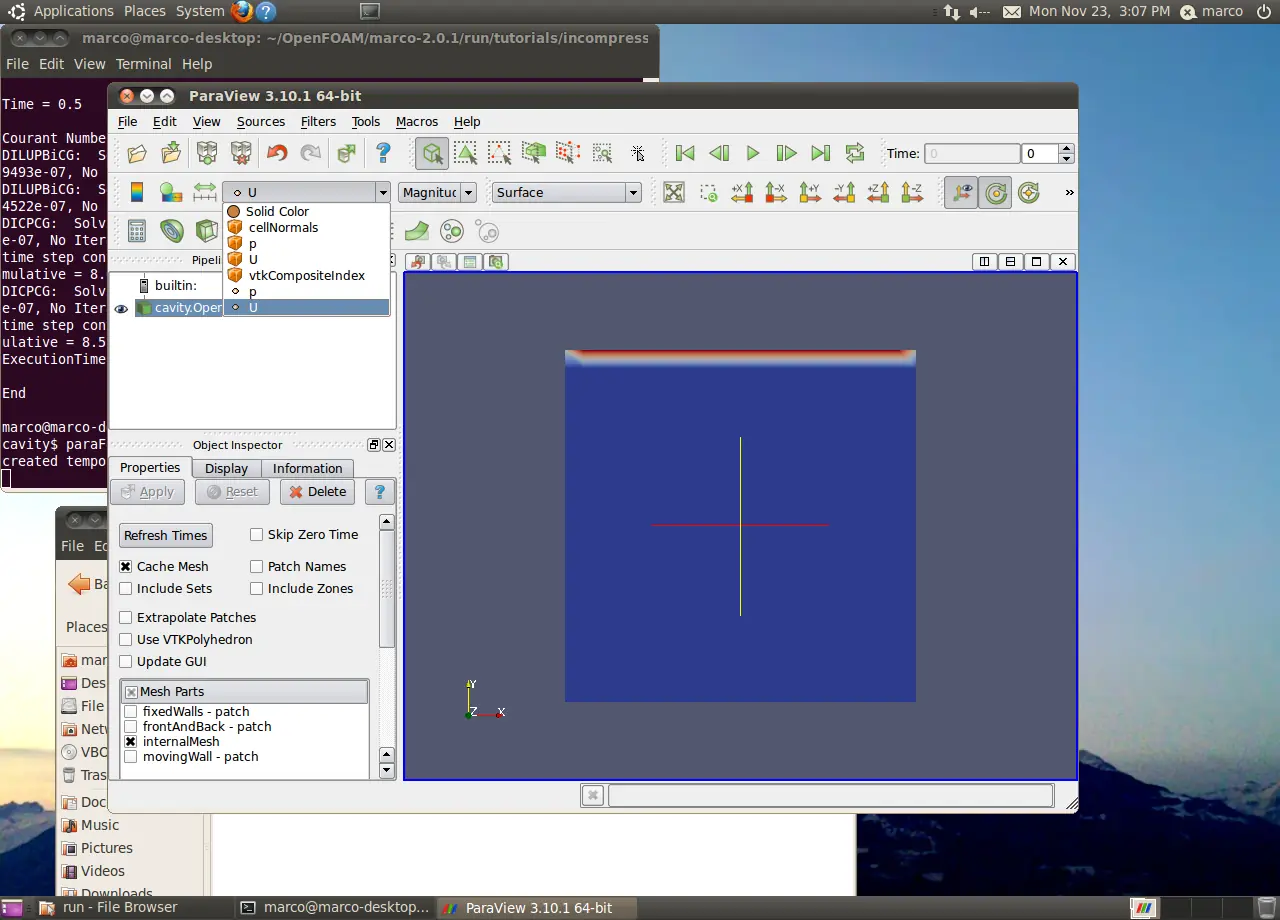Toggle visibility eye for cavity.OpenFOAM
Screen dimensions: 1280x920
click(121, 309)
